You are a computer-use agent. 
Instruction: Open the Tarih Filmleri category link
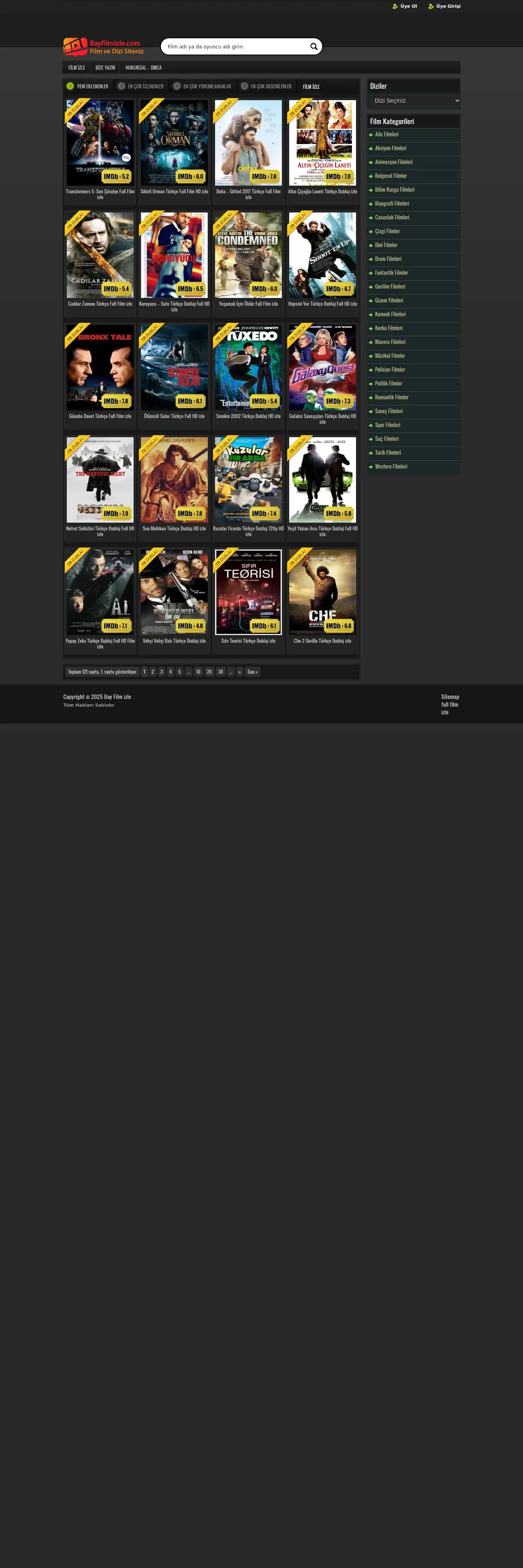pyautogui.click(x=388, y=453)
